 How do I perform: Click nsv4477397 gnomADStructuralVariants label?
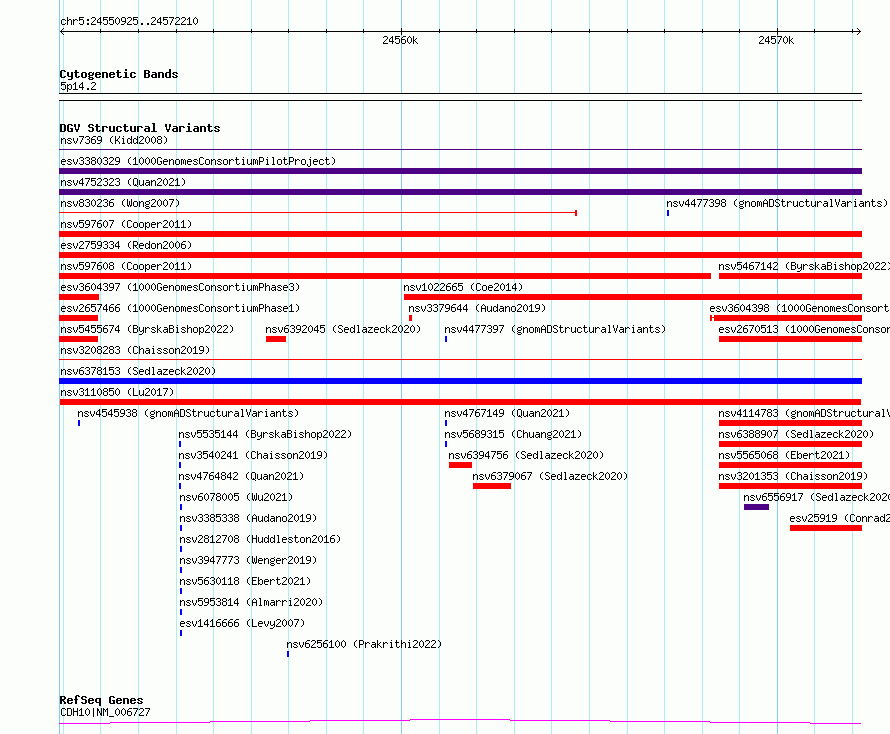[x=555, y=329]
